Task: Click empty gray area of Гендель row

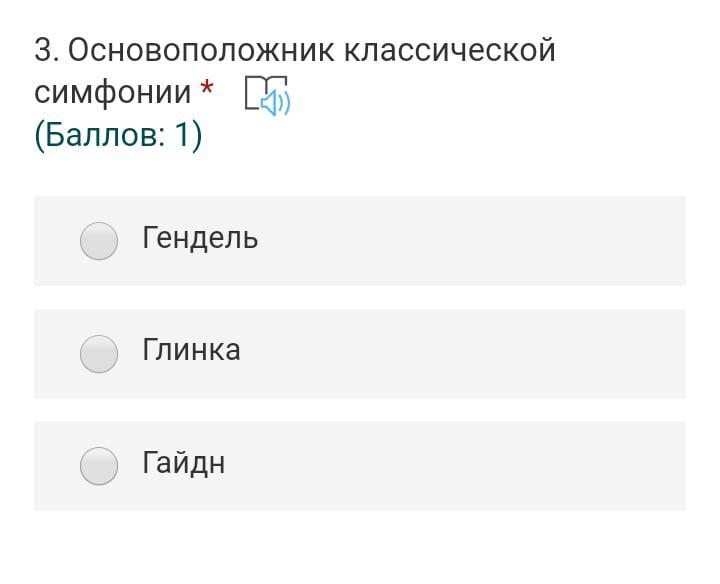Action: click(x=480, y=240)
